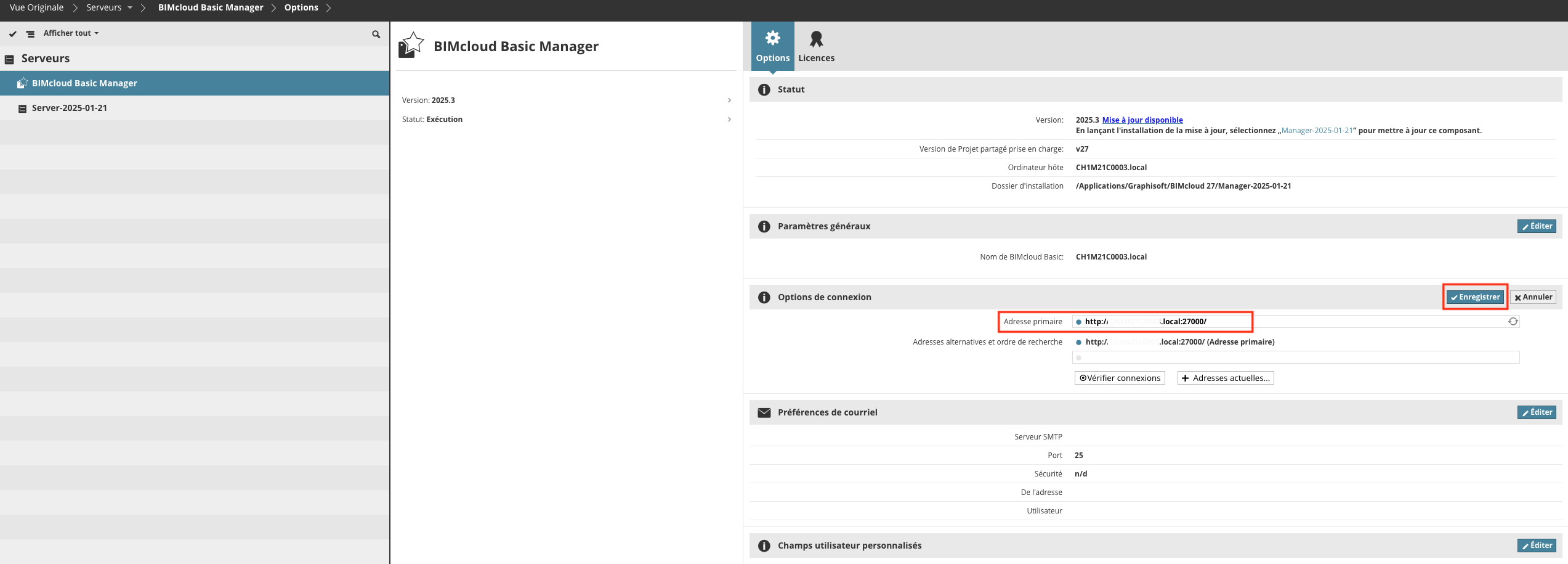This screenshot has height=564, width=1568.
Task: Click the search magnifier icon in sidebar
Action: point(376,34)
